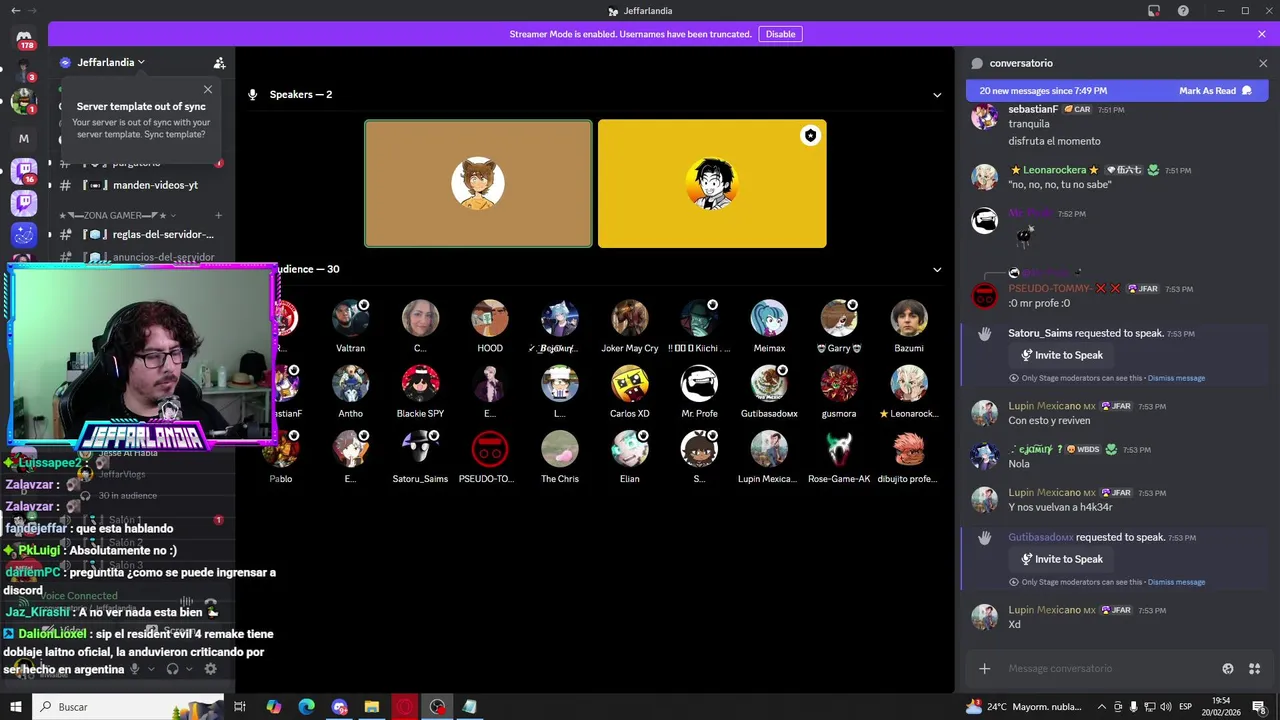Toggle headphones deafen in user panel
The width and height of the screenshot is (1280, 720).
(172, 669)
